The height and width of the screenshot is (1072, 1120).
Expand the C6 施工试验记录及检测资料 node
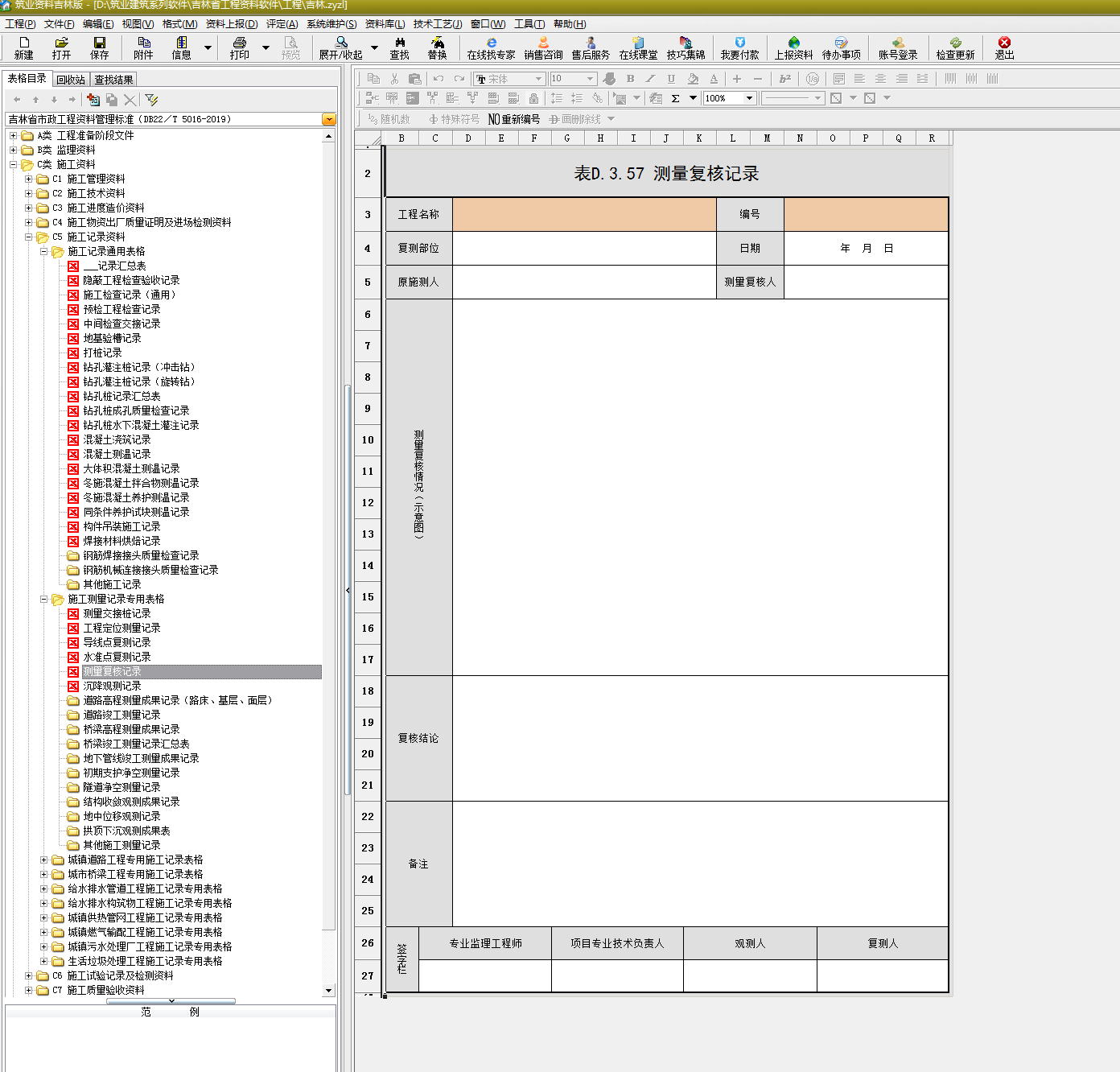click(28, 975)
